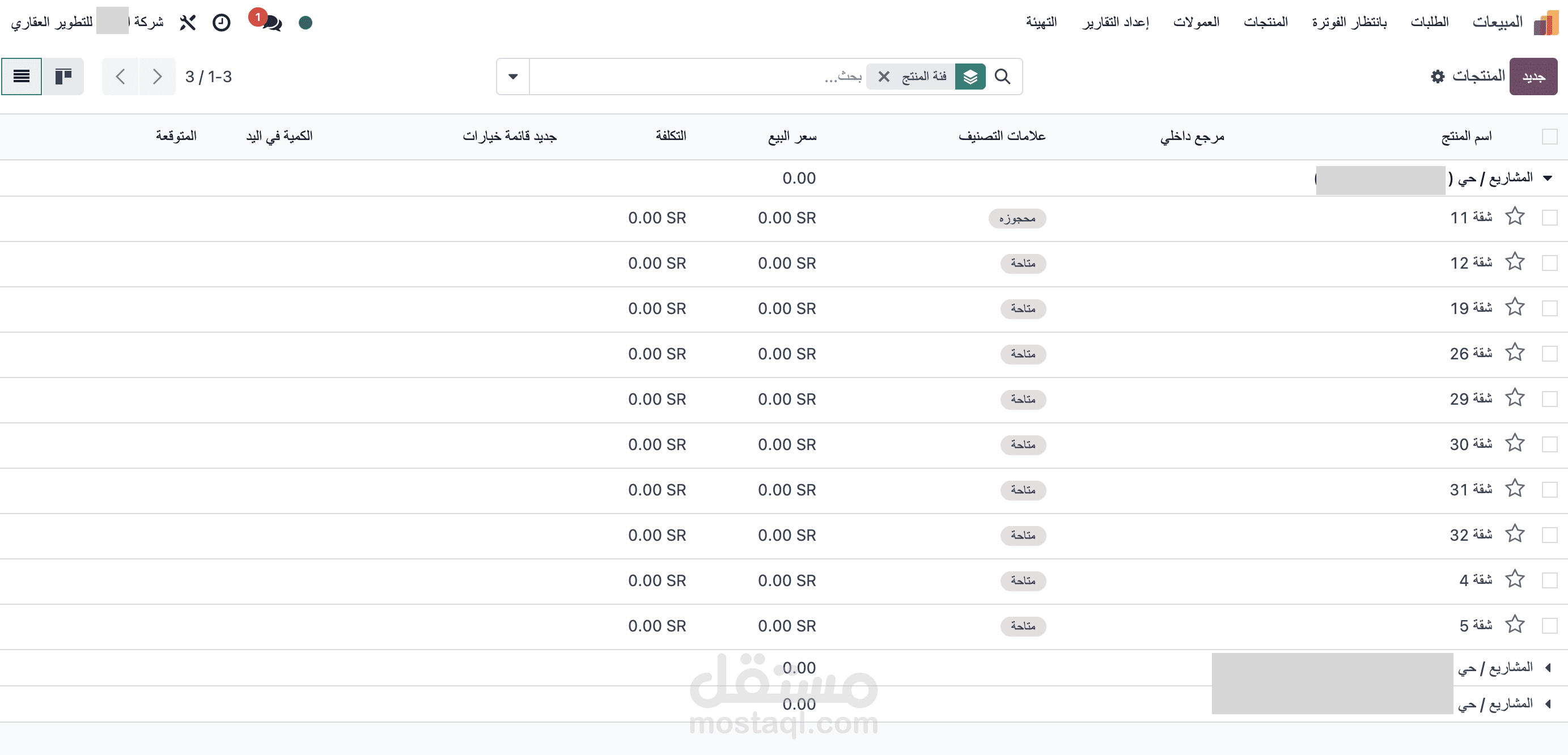Screen dimensions: 1568x755
Task: Open the developer tools wrench icon
Action: (188, 23)
